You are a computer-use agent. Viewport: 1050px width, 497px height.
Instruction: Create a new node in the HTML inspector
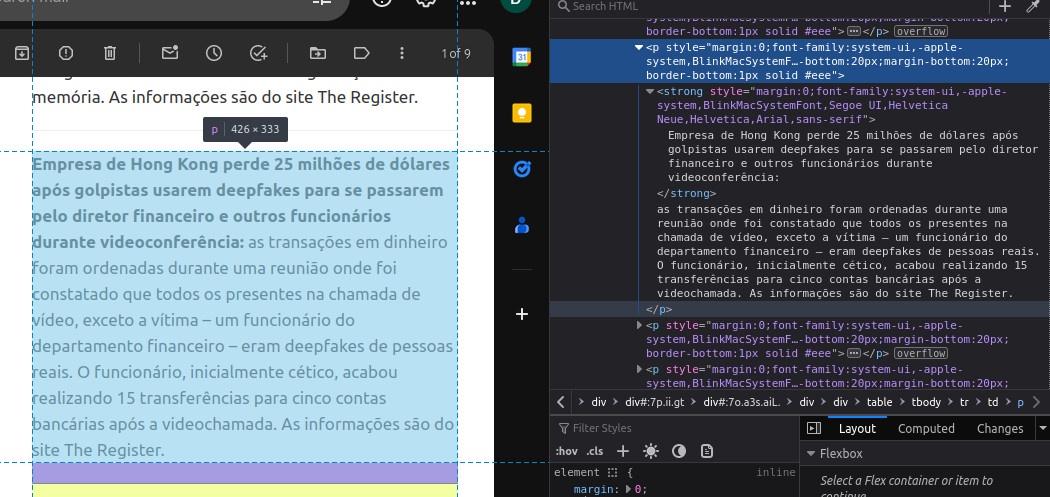1004,7
